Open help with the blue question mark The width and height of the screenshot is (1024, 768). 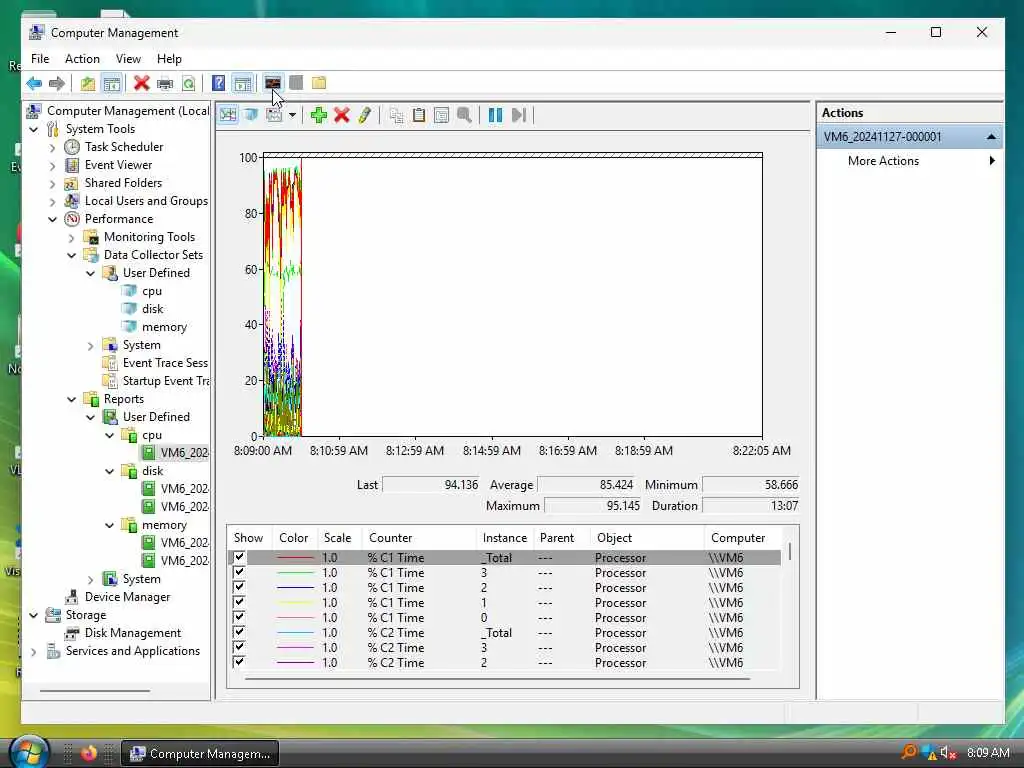tap(219, 83)
